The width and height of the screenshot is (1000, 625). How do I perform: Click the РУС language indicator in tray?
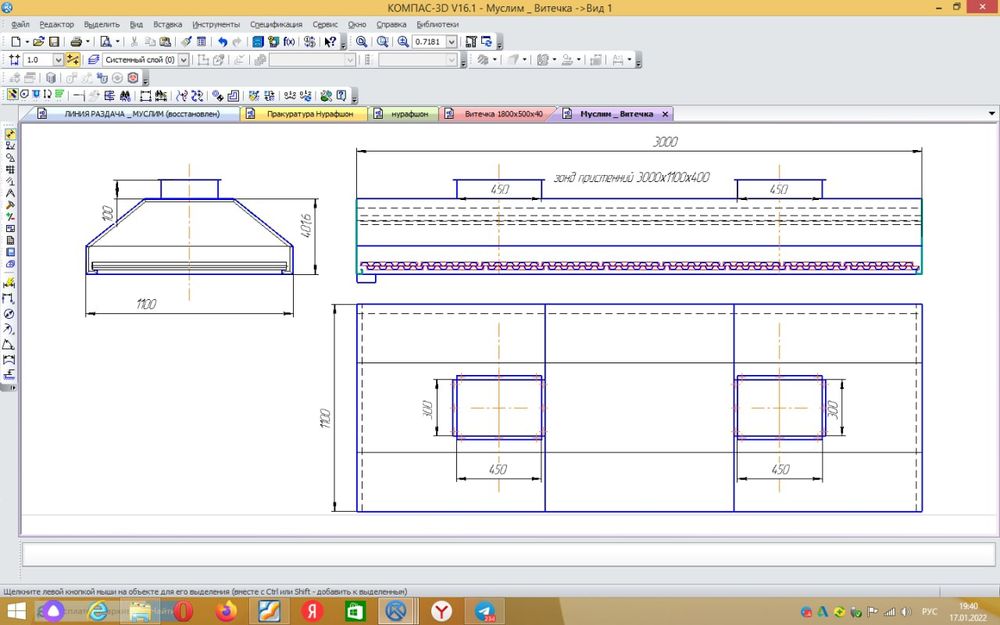click(928, 610)
